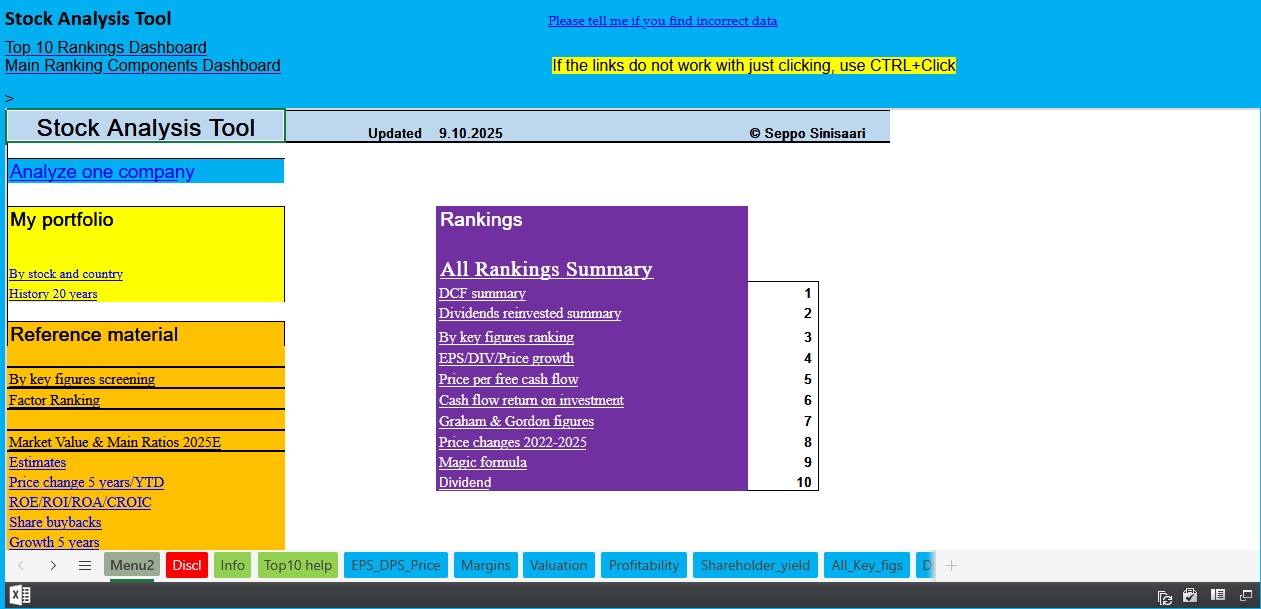Open the Top10 help sheet tab
The width and height of the screenshot is (1261, 609).
click(x=297, y=565)
